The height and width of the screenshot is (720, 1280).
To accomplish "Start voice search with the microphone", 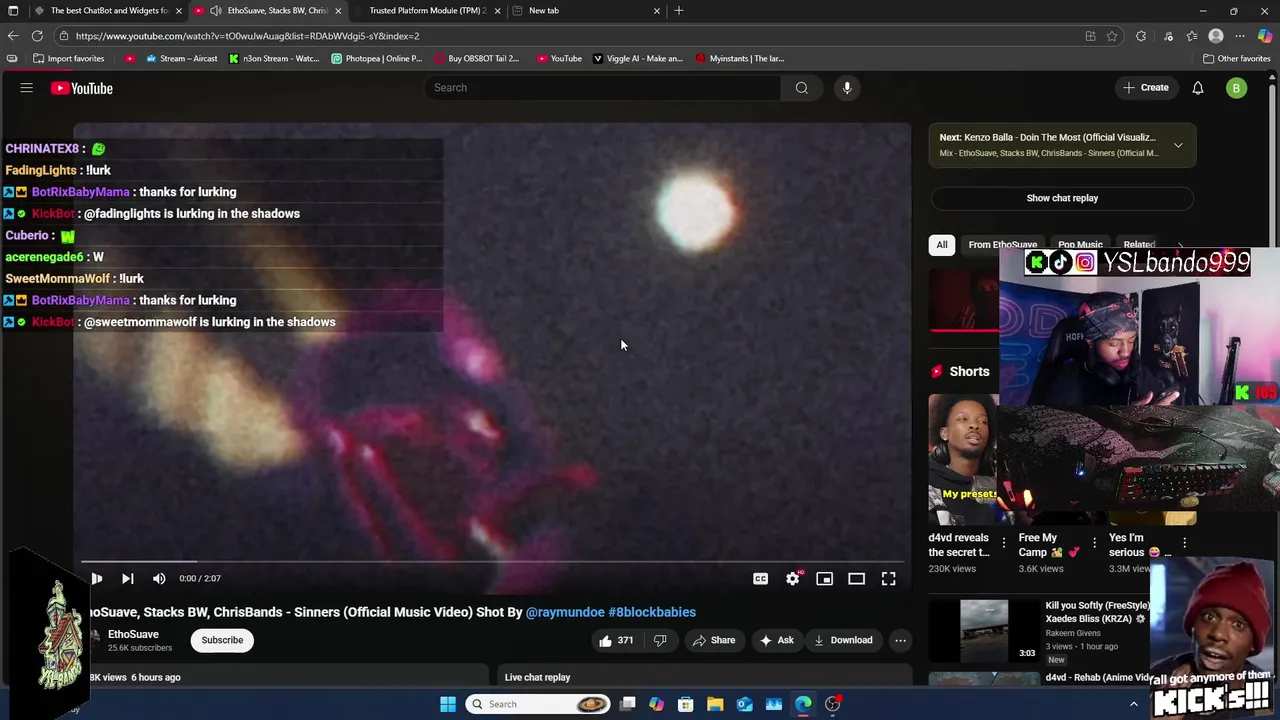I will (x=847, y=88).
